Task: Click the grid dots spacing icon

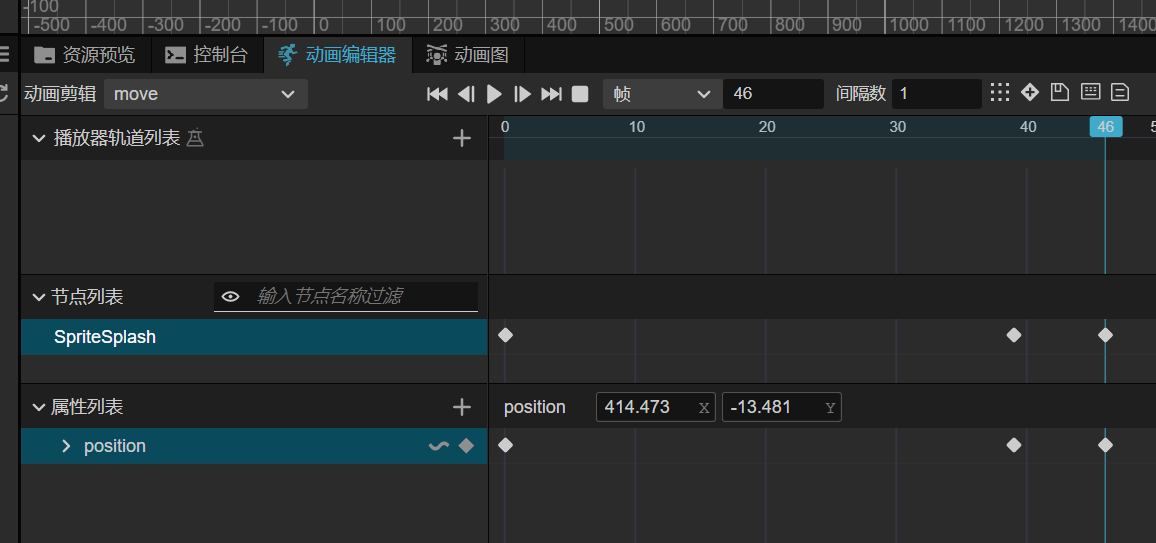Action: tap(1000, 92)
